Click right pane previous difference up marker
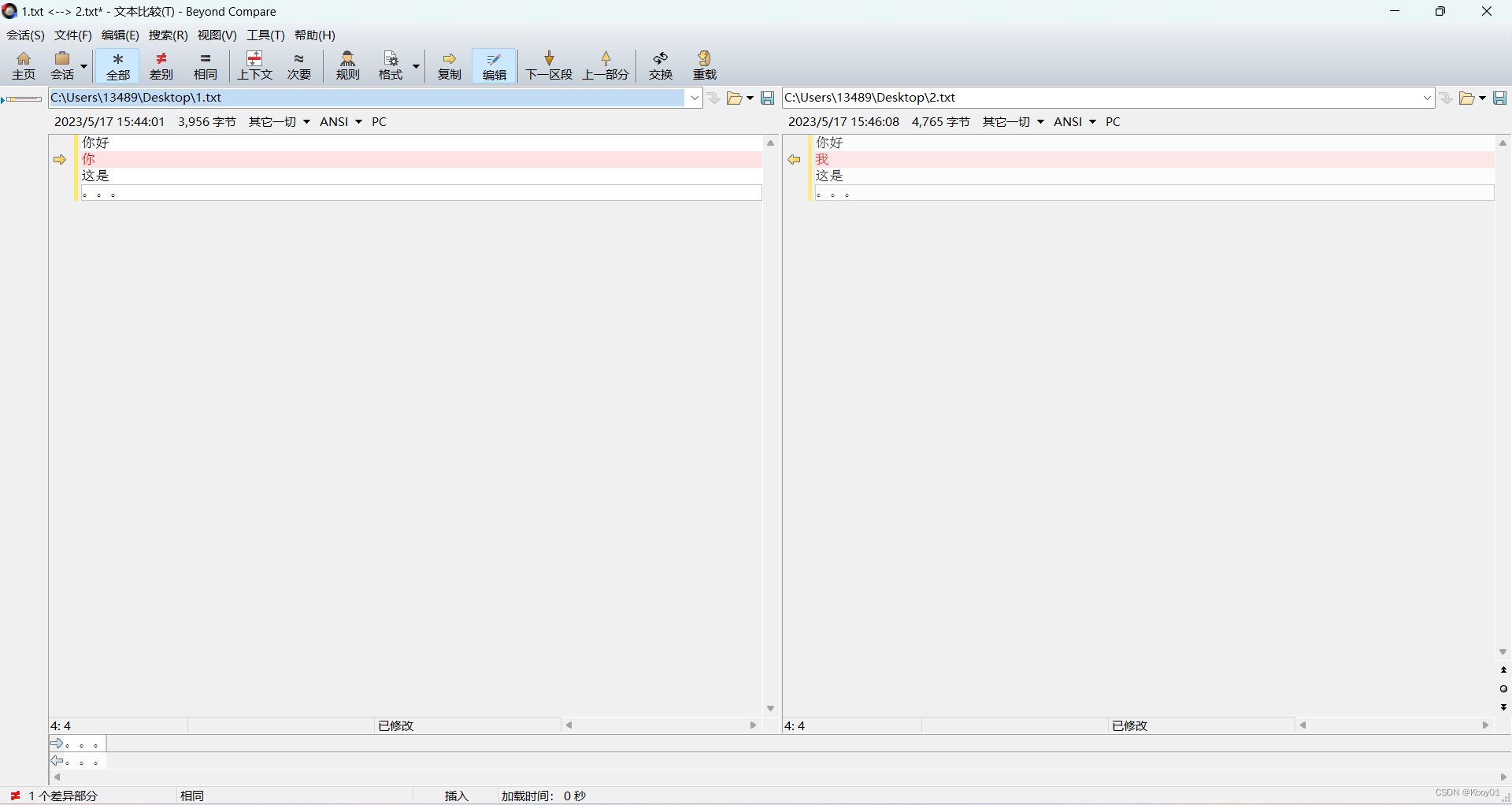This screenshot has width=1512, height=805. tap(1503, 670)
